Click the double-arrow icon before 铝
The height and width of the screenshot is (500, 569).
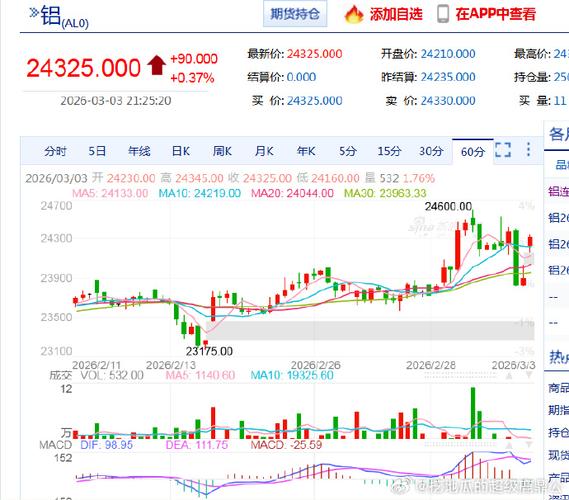[34, 13]
